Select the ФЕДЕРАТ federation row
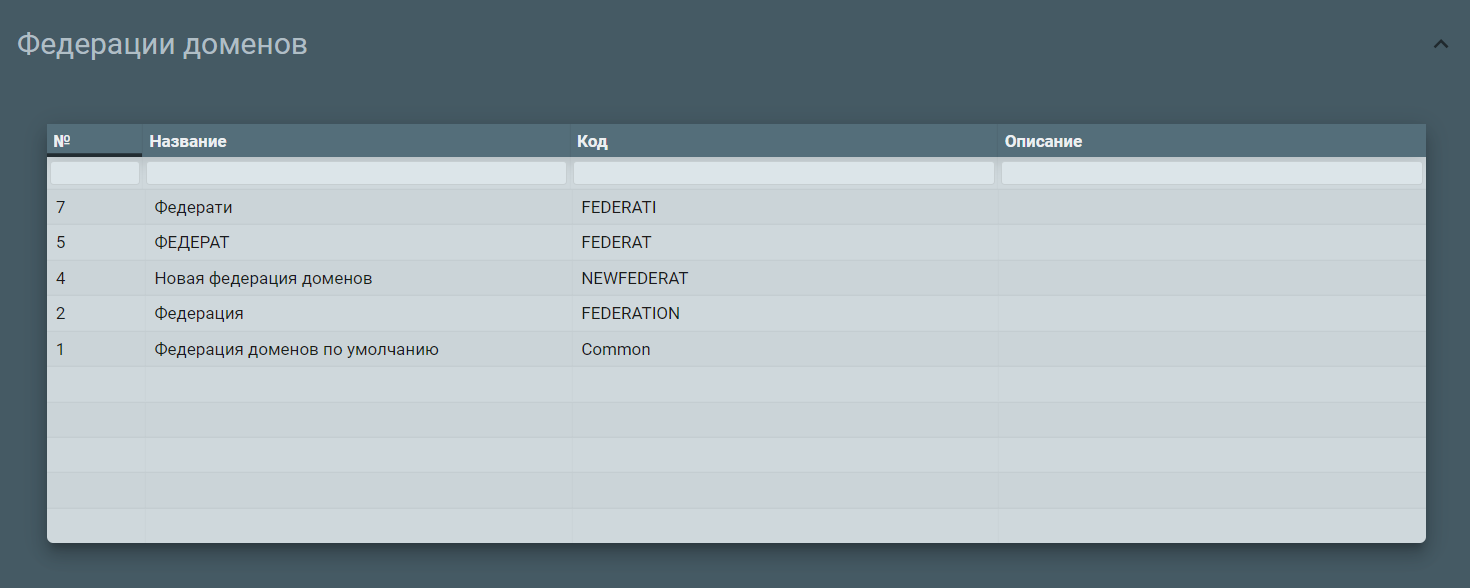 400,242
